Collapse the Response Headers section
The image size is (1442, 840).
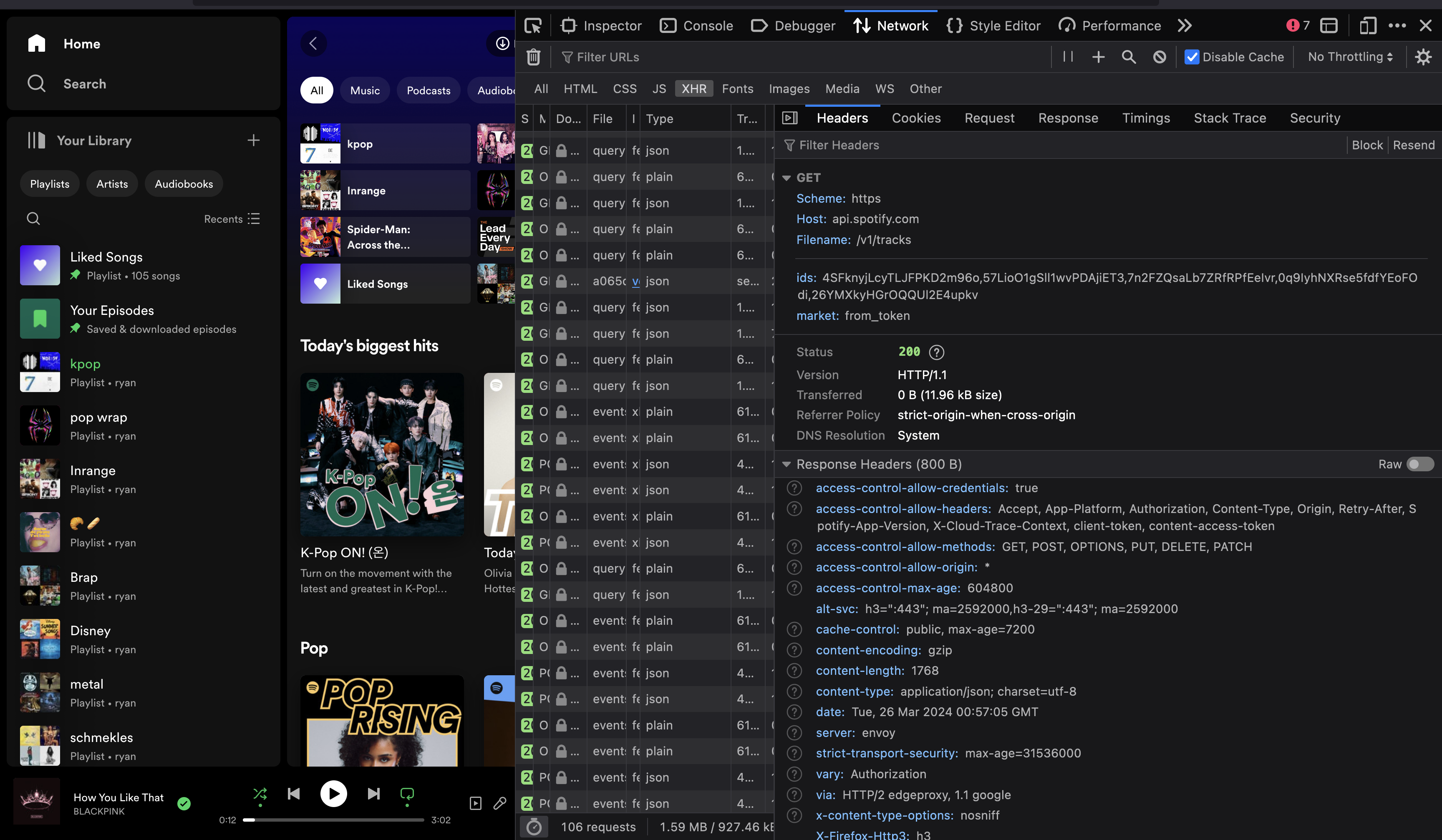(x=787, y=464)
